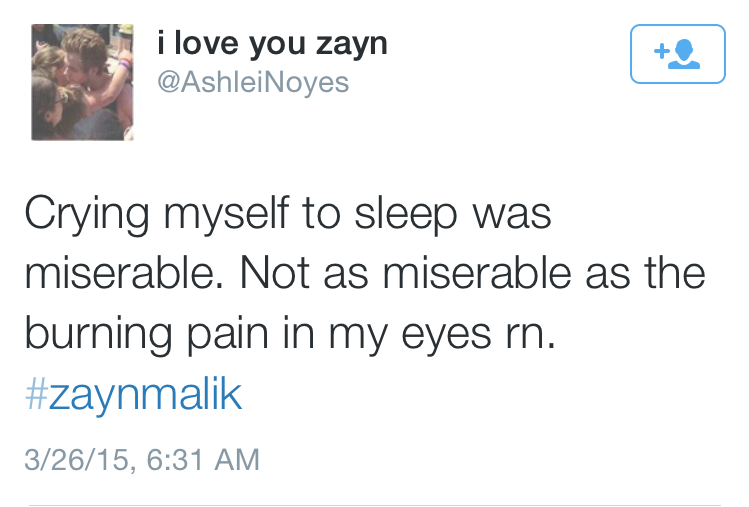Click the word 'Crying' in the tweet
Screen dimensions: 749x507
(x=87, y=215)
